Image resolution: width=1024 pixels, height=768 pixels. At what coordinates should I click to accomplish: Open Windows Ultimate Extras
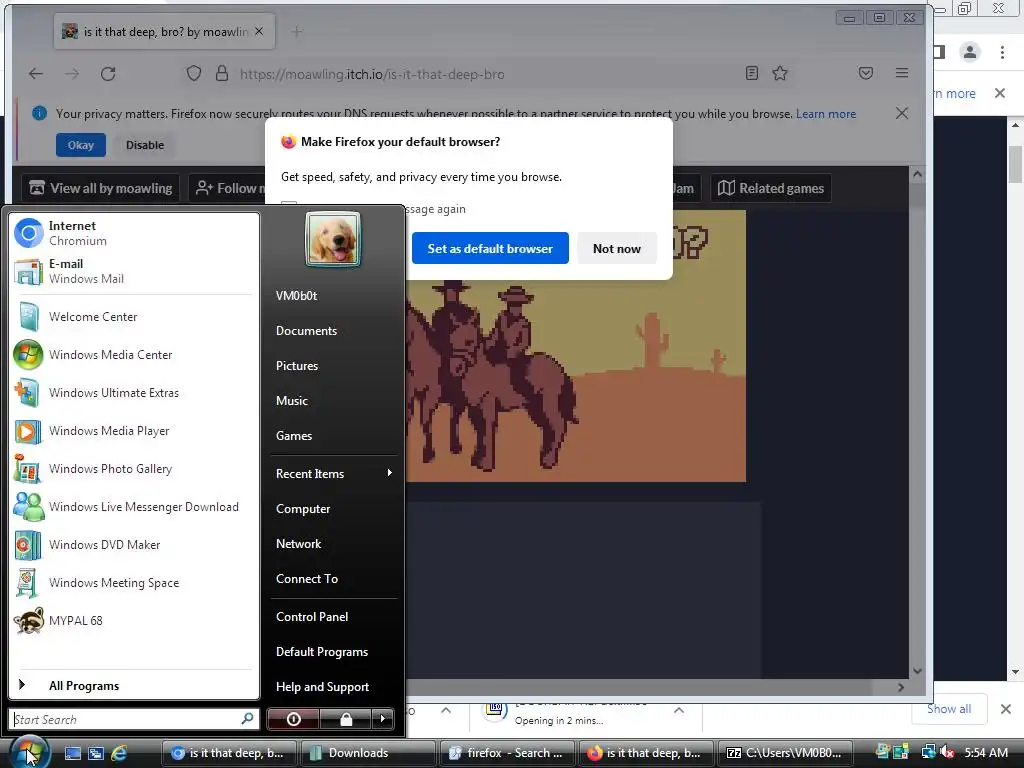pos(134,392)
